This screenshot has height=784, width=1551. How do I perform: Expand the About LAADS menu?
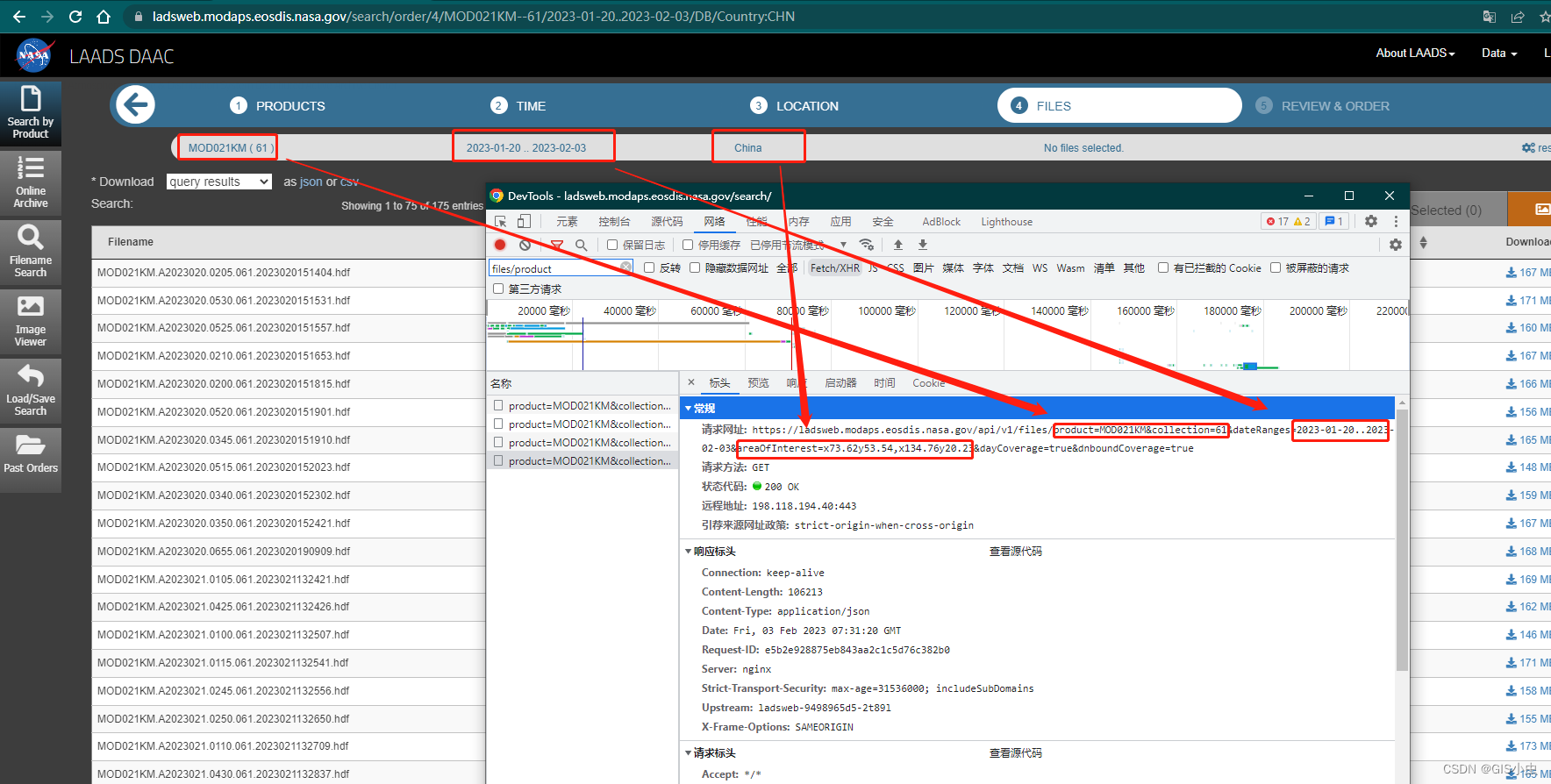[x=1415, y=53]
